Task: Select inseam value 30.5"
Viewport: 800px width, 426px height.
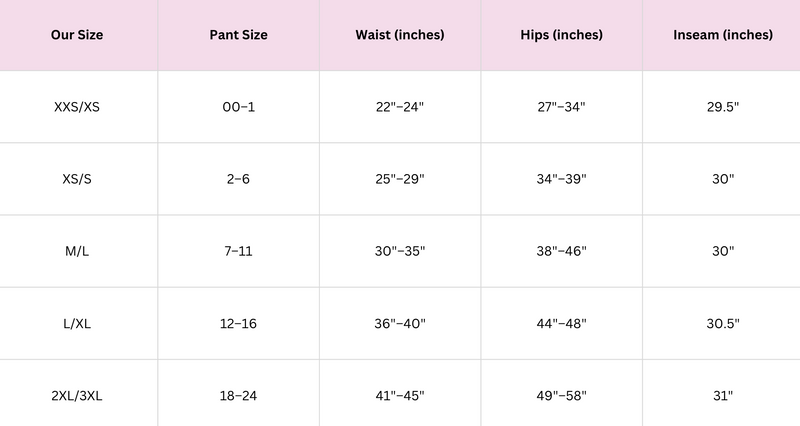Action: coord(723,323)
